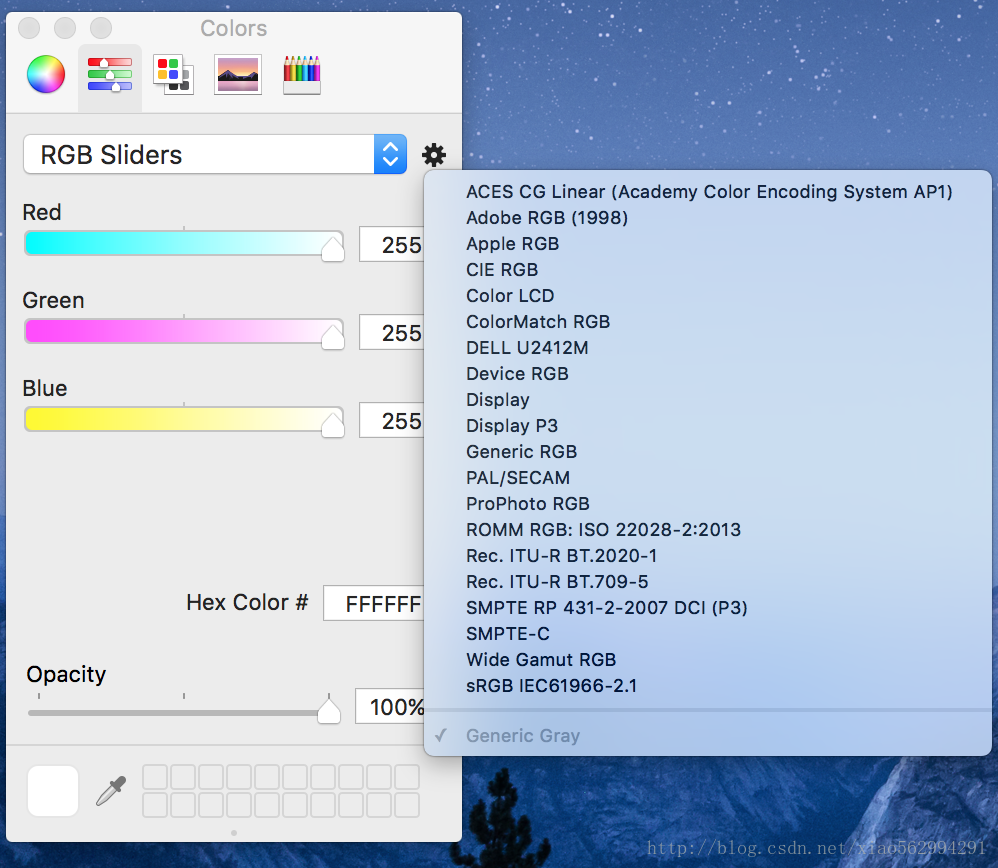Pick ROMM RGB: ISO 22028-2:2013

[708, 530]
